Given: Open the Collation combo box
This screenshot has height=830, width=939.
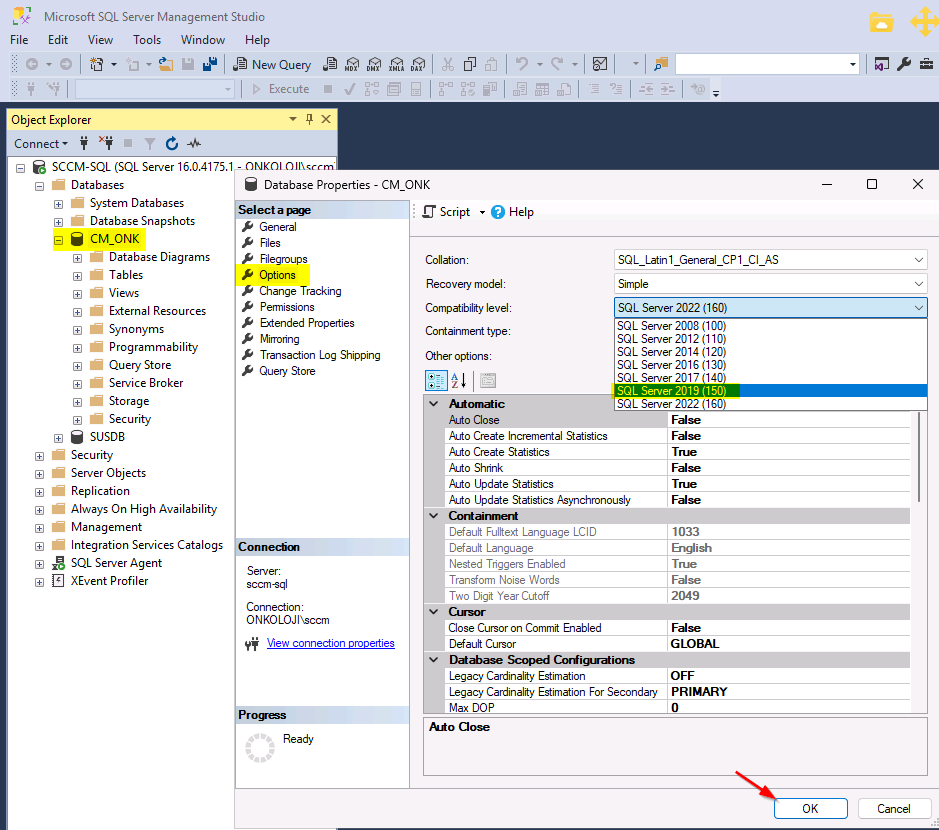Looking at the screenshot, I should 770,260.
